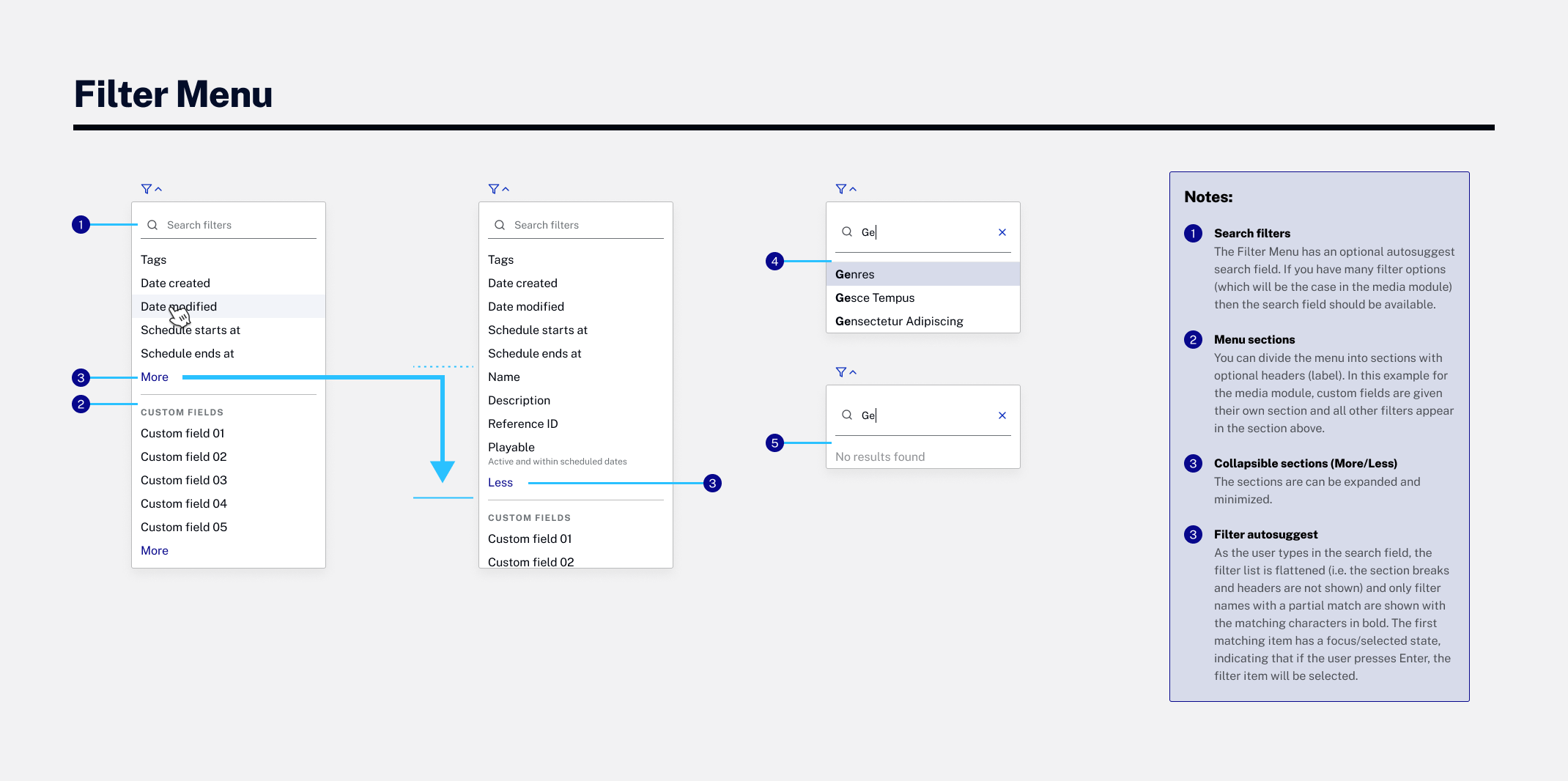Image resolution: width=1568 pixels, height=781 pixels.
Task: Expand the "More" link below Schedule ends at
Action: click(154, 377)
